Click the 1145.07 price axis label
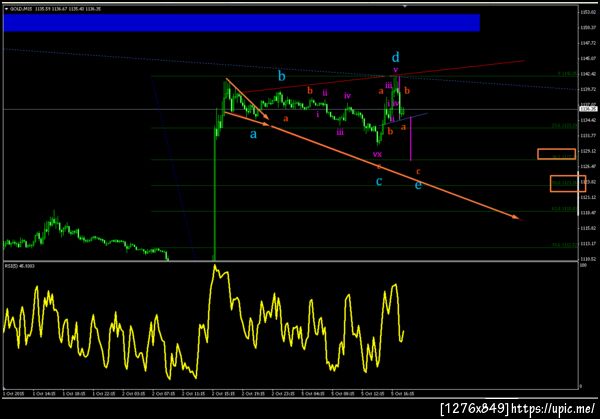This screenshot has width=600, height=419. click(x=588, y=59)
